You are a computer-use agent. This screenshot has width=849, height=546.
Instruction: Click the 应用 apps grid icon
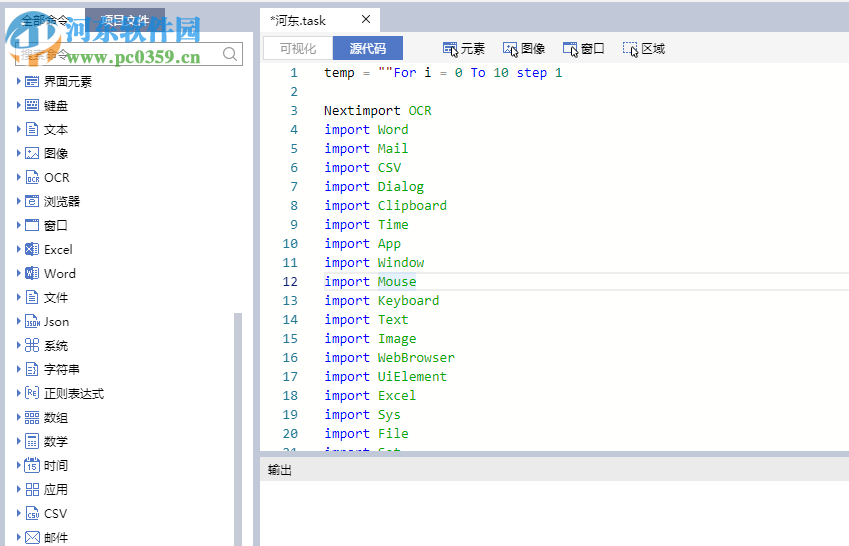32,490
